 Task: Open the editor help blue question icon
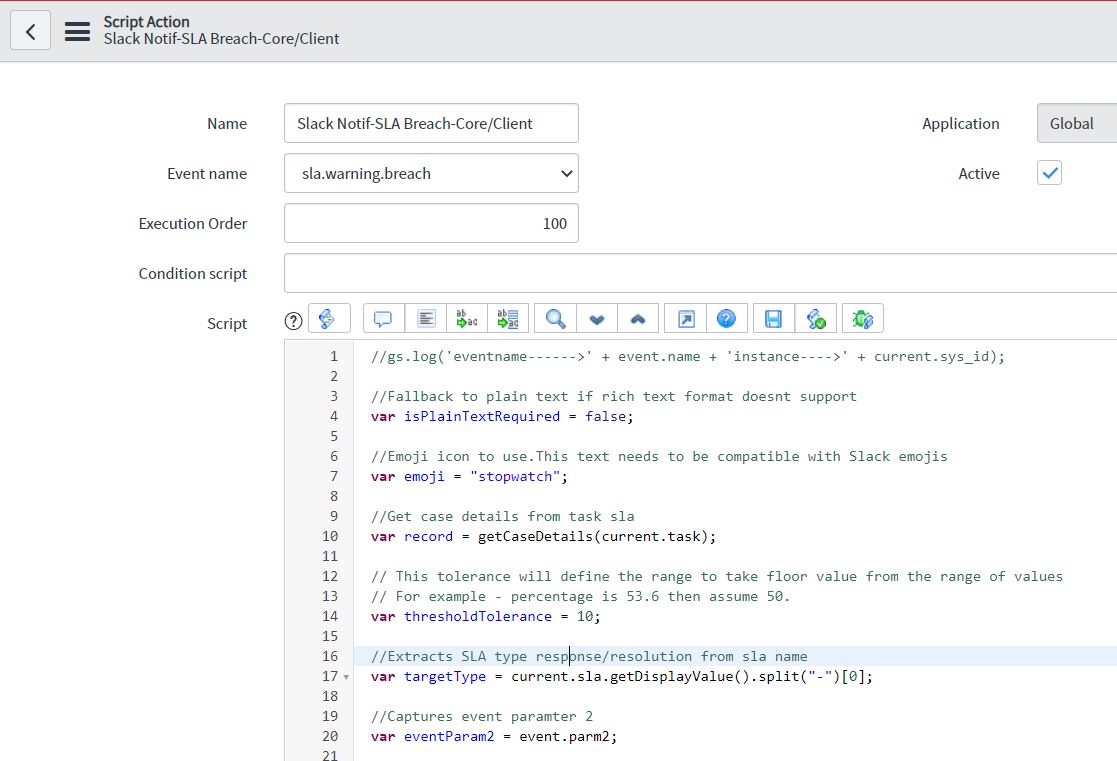point(727,319)
